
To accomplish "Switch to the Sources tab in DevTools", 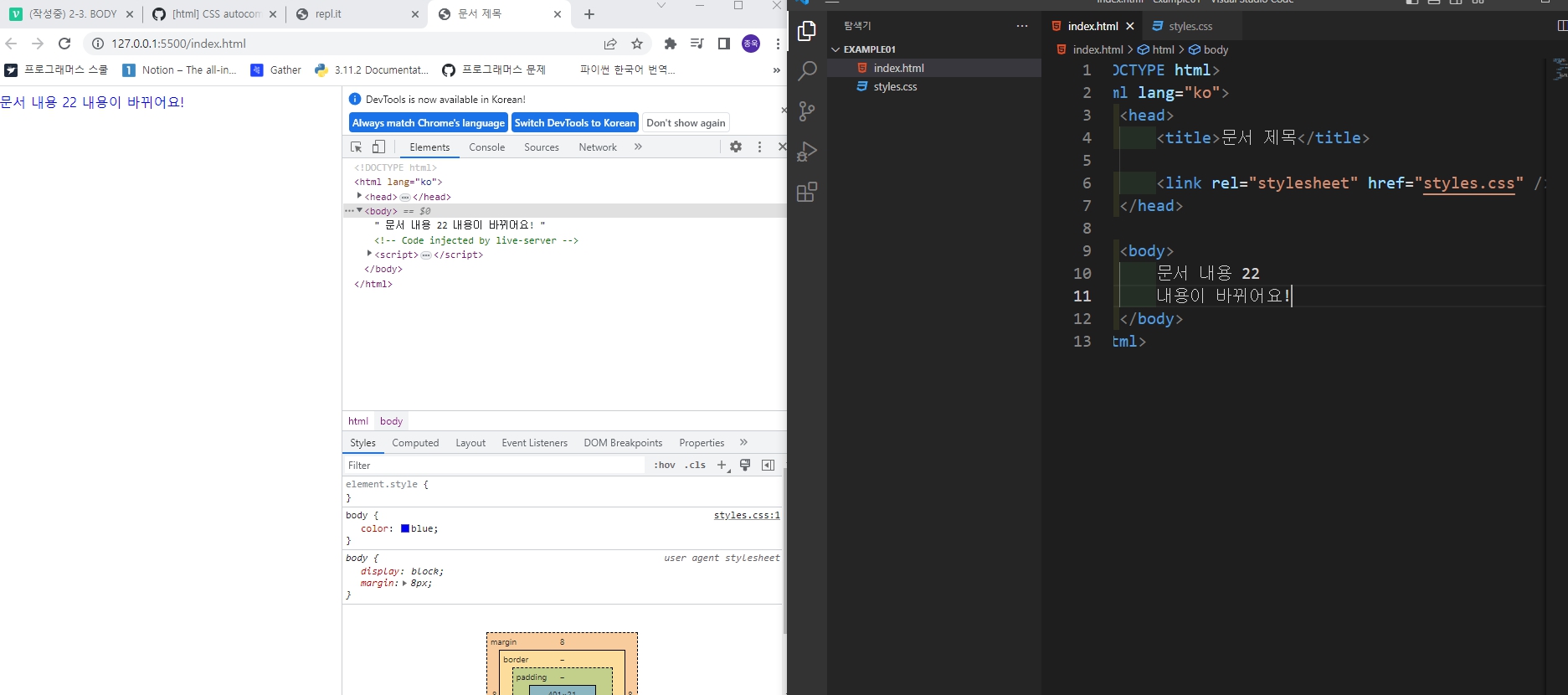I will point(542,147).
